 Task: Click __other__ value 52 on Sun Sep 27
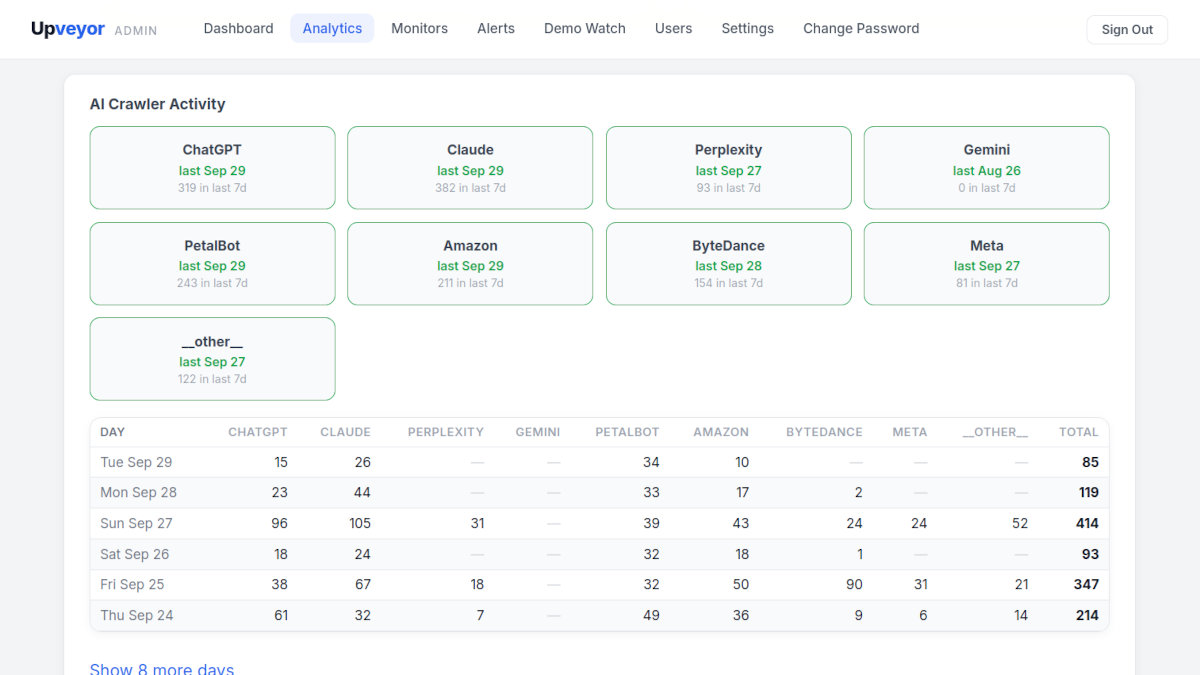point(1020,523)
